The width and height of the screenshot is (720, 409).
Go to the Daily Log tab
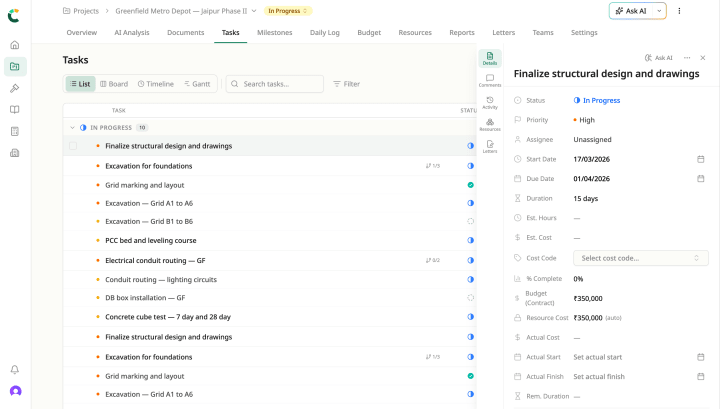tap(325, 33)
